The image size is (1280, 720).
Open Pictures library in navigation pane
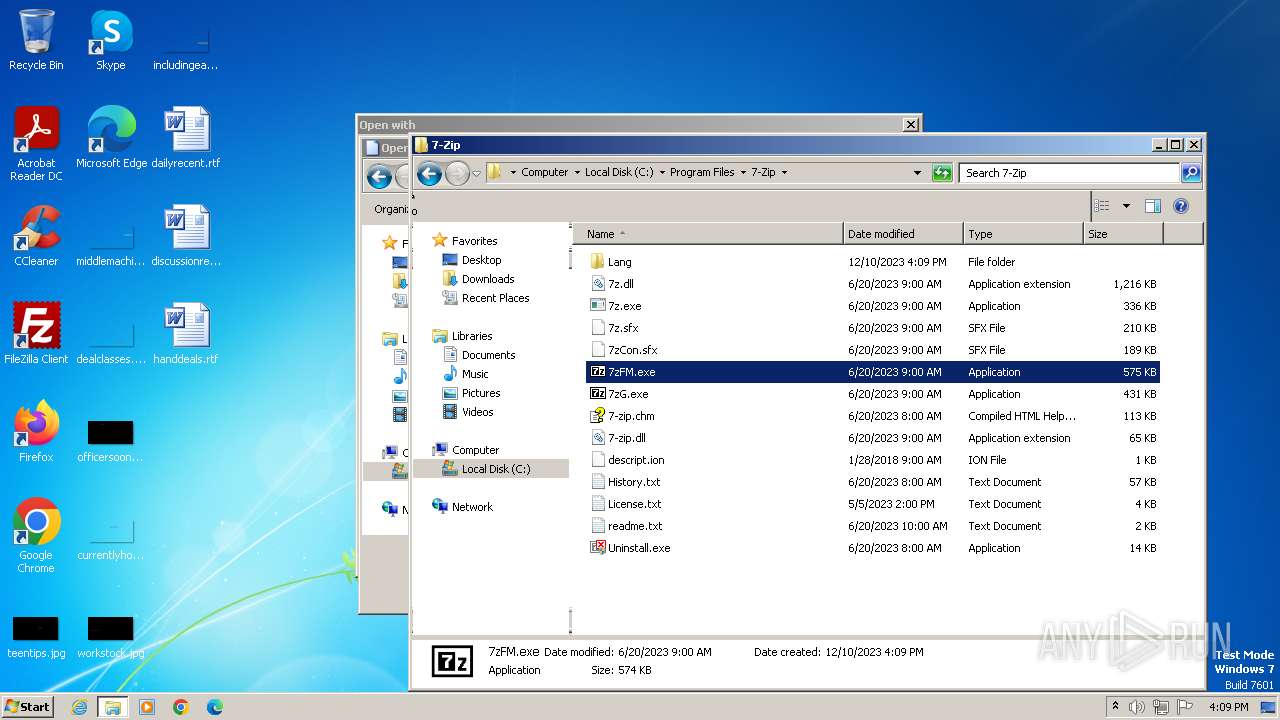(481, 393)
